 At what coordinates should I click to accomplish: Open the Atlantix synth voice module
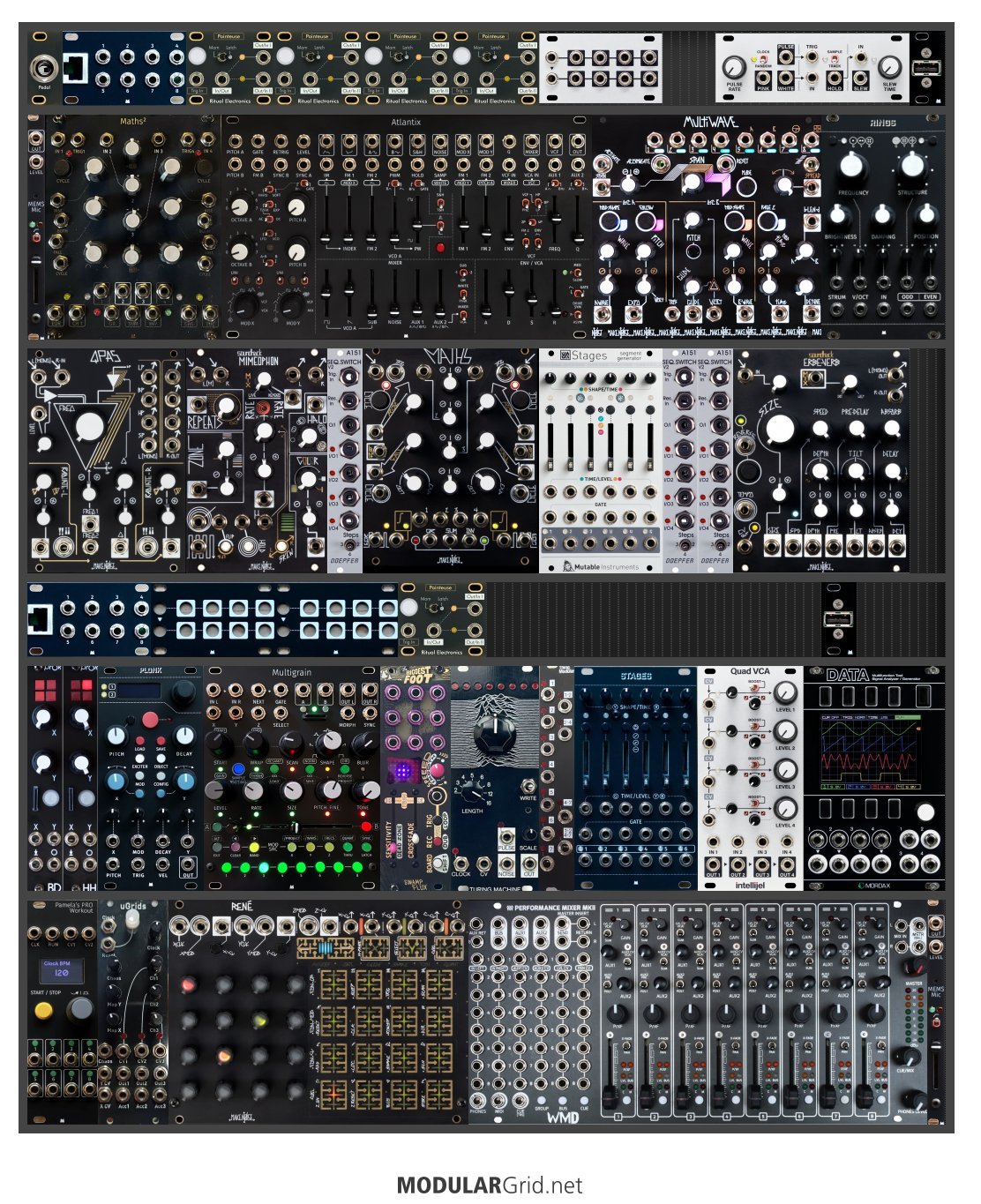[406, 228]
